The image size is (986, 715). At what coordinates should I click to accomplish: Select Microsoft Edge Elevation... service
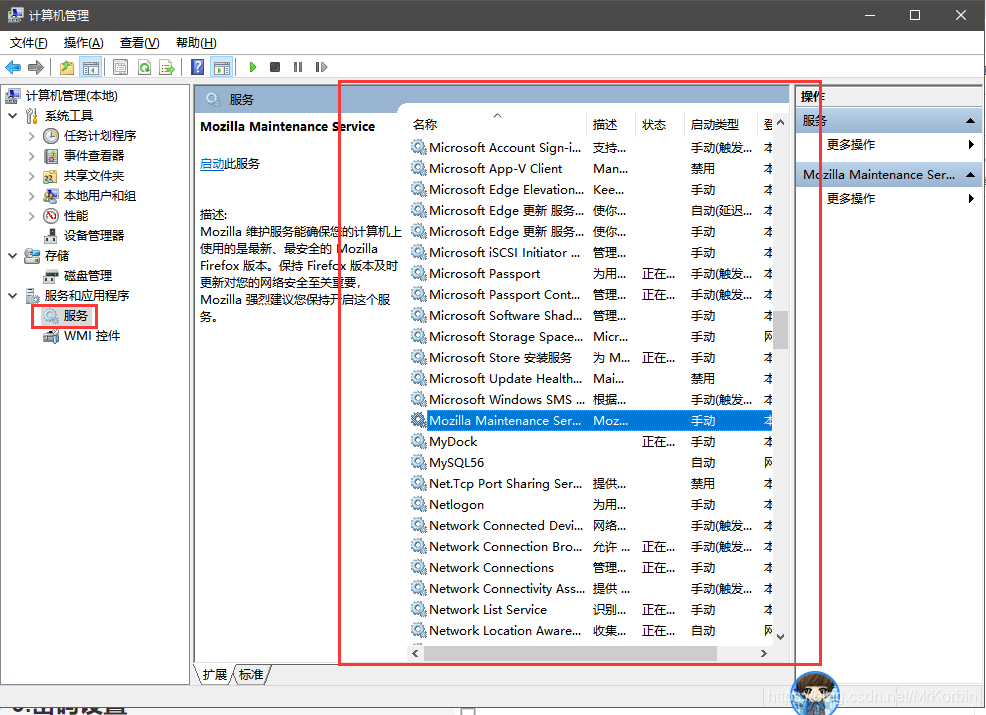coord(591,190)
